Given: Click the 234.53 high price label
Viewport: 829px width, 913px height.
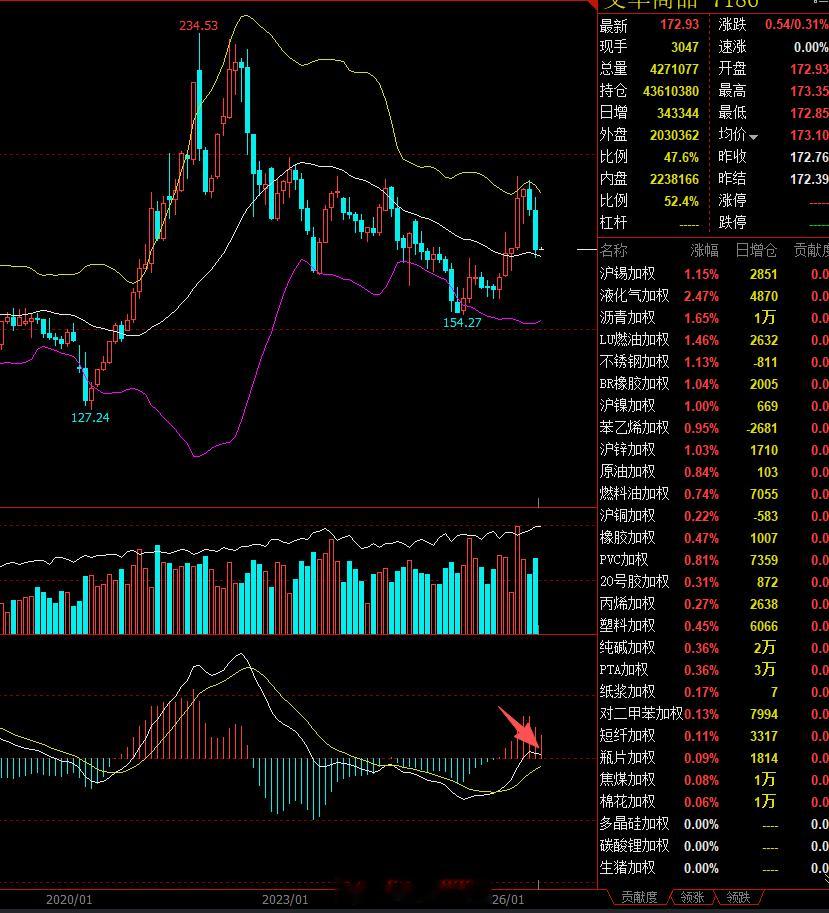Looking at the screenshot, I should [199, 26].
